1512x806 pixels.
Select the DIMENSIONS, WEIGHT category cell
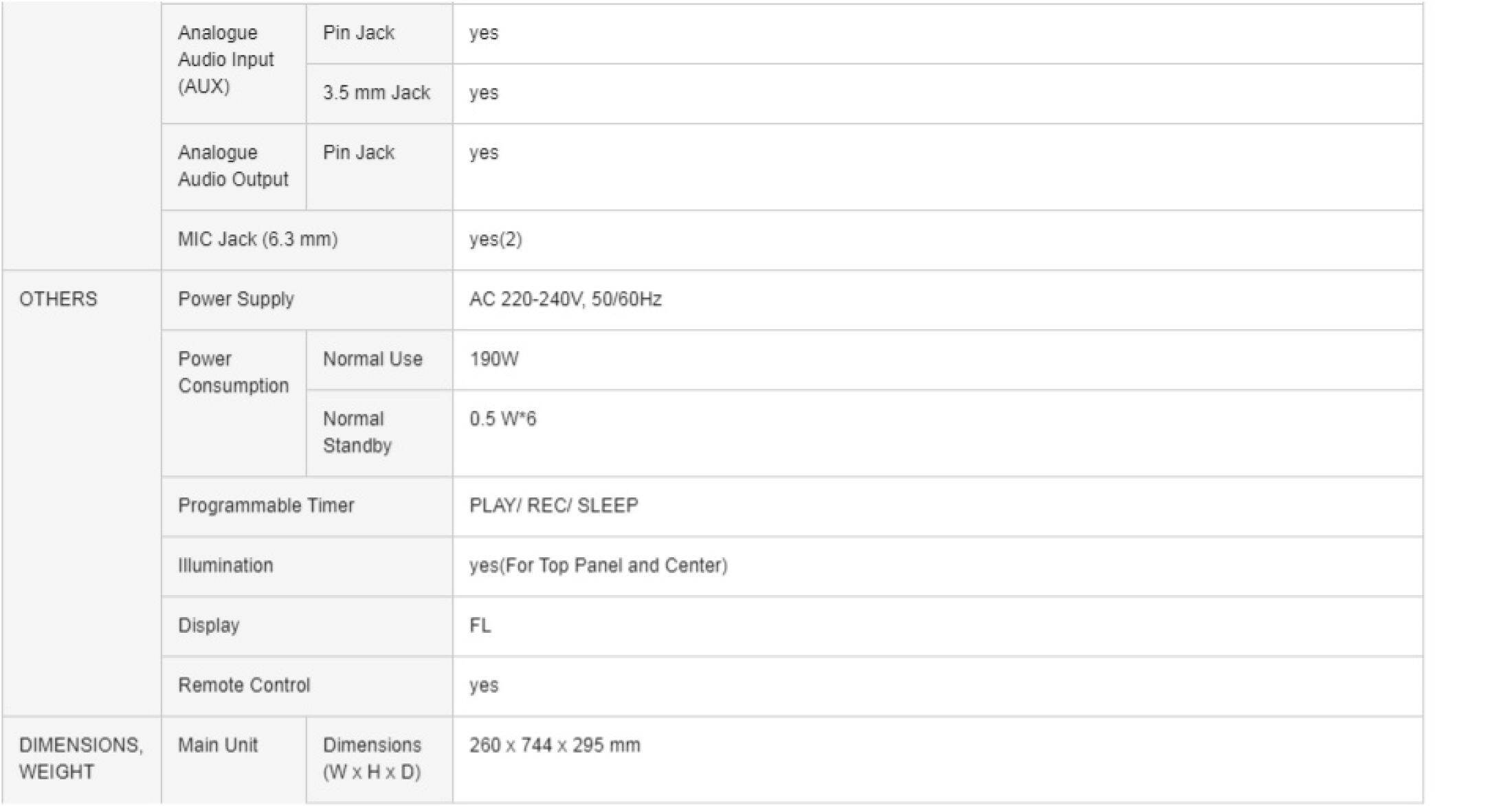coord(81,758)
